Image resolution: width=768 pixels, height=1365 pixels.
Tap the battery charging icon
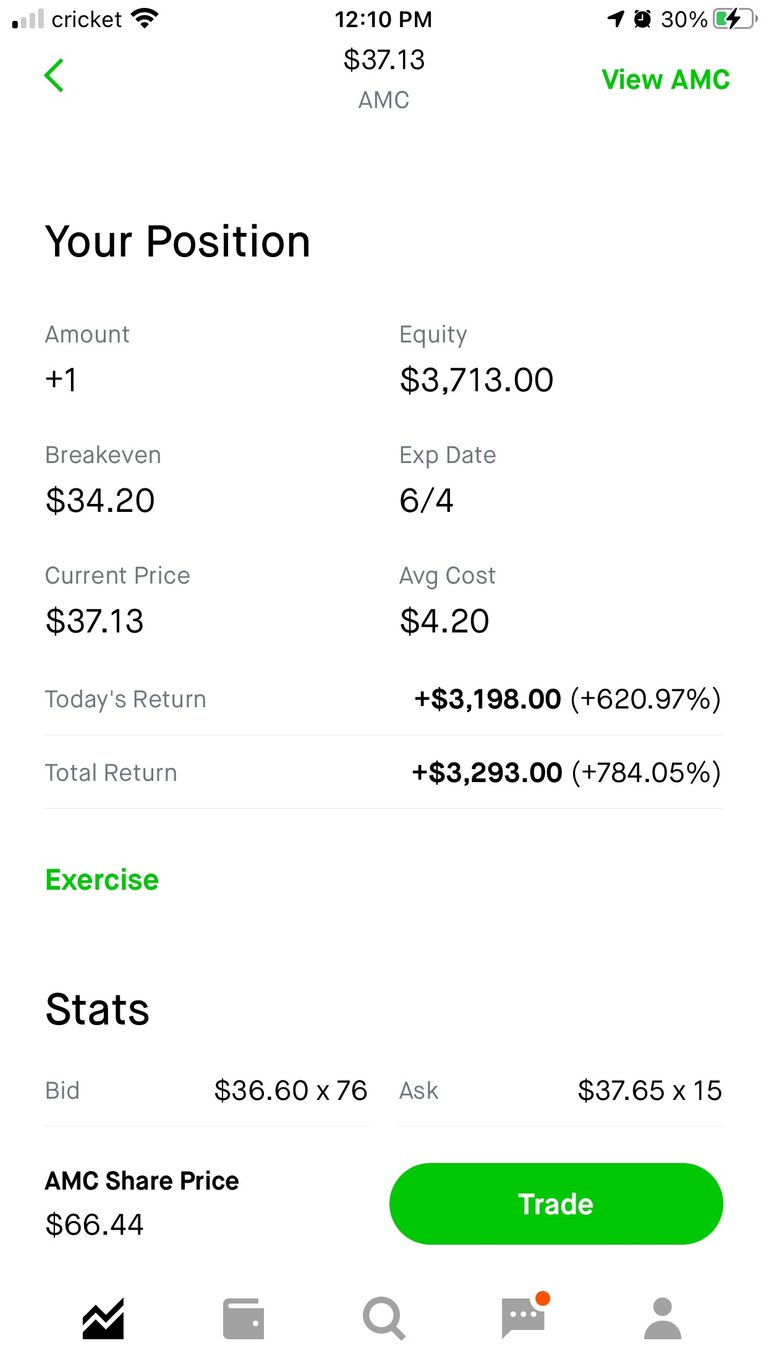tap(733, 19)
